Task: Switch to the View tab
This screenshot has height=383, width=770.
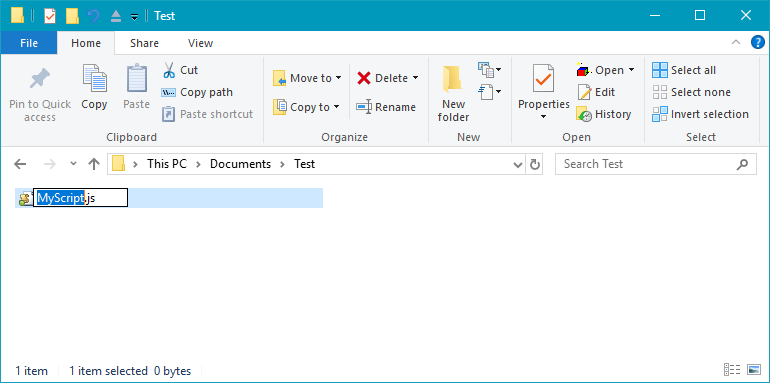Action: click(x=200, y=43)
